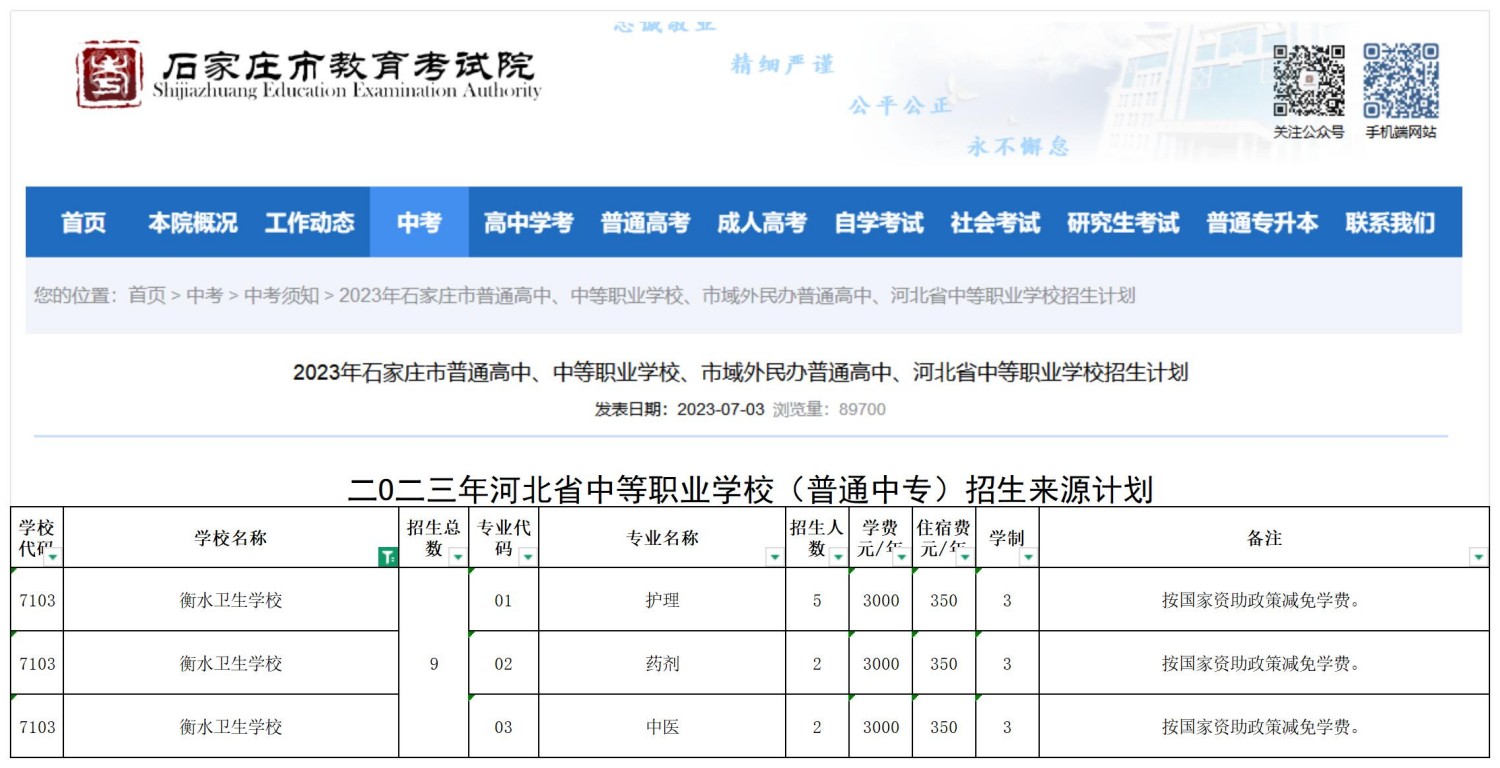Click the 中考须知 breadcrumb link
Image resolution: width=1500 pixels, height=768 pixels.
click(281, 295)
